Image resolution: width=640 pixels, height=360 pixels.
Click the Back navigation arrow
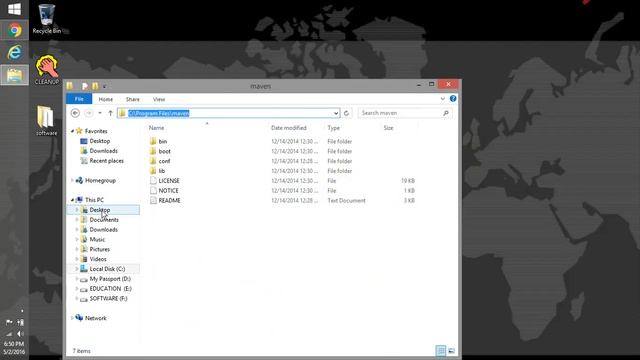pos(75,113)
